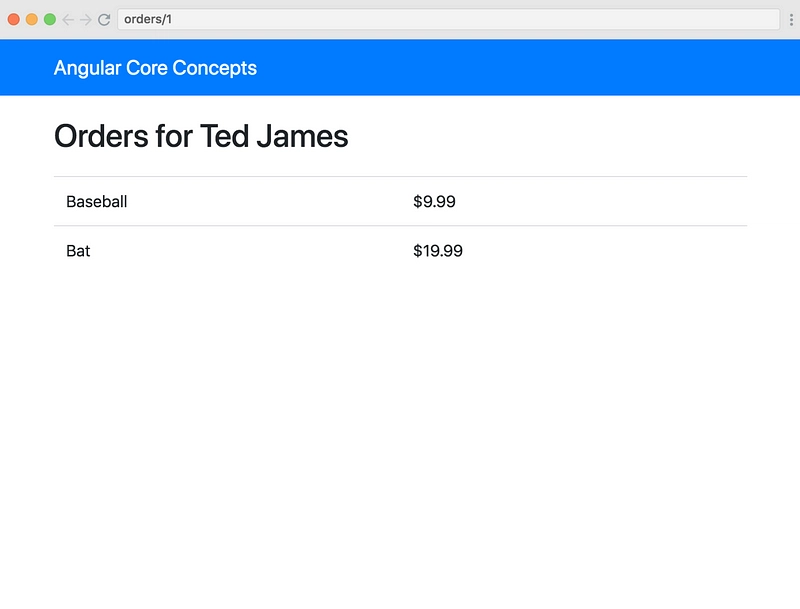
Task: Click the browser back arrow
Action: (68, 19)
